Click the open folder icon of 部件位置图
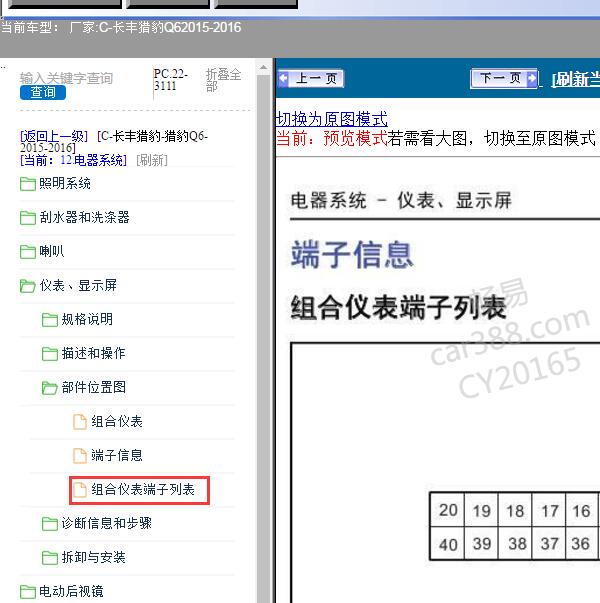 click(50, 388)
